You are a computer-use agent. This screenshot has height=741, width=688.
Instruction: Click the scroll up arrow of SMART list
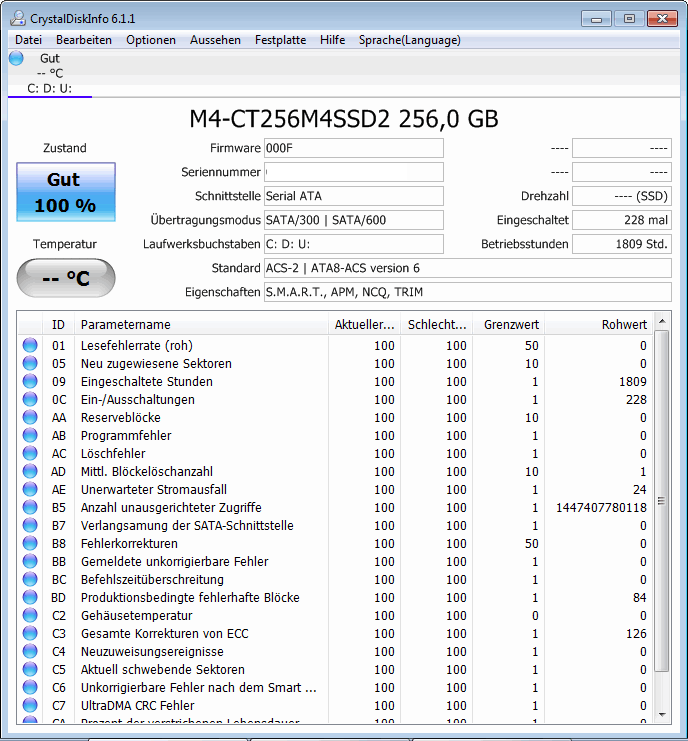(x=662, y=321)
